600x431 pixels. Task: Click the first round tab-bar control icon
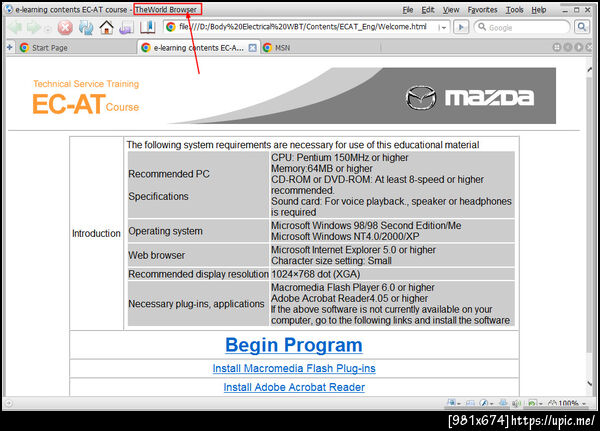557,47
